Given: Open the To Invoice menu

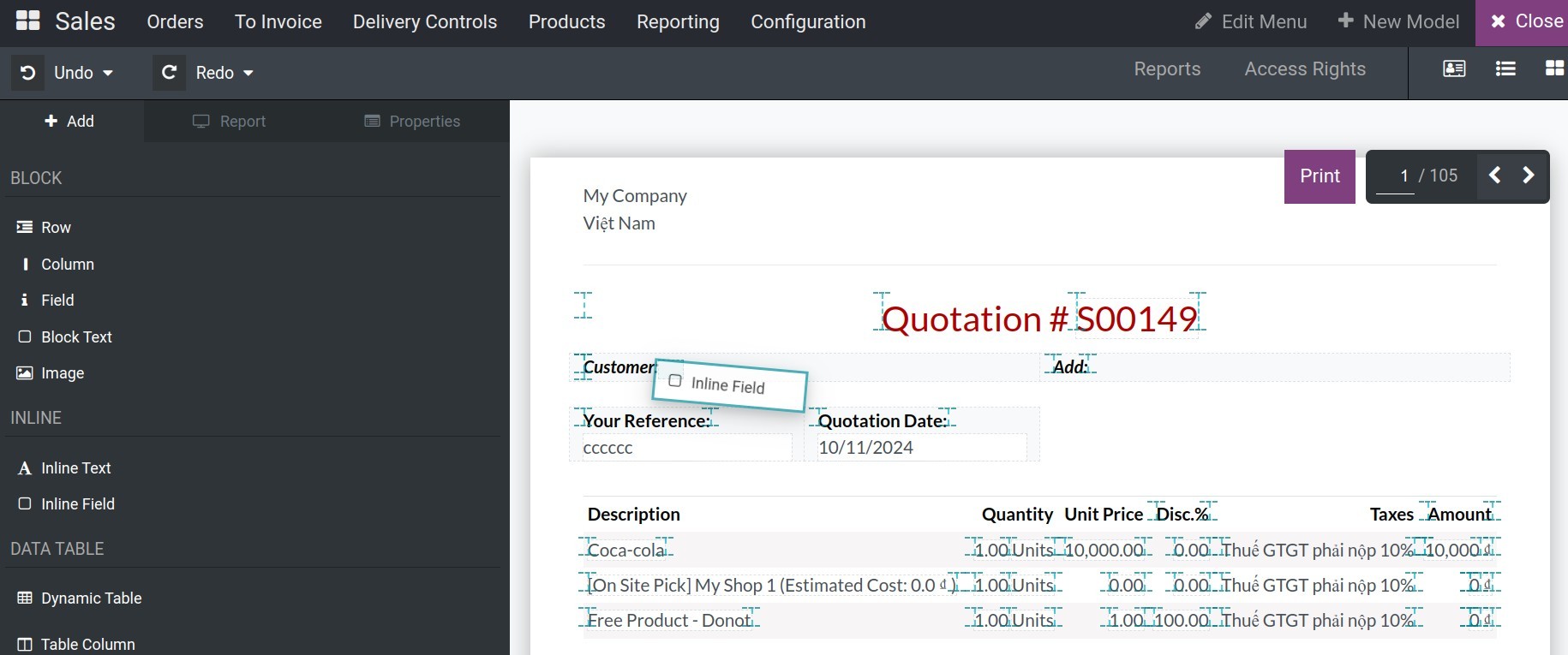Looking at the screenshot, I should pyautogui.click(x=278, y=22).
